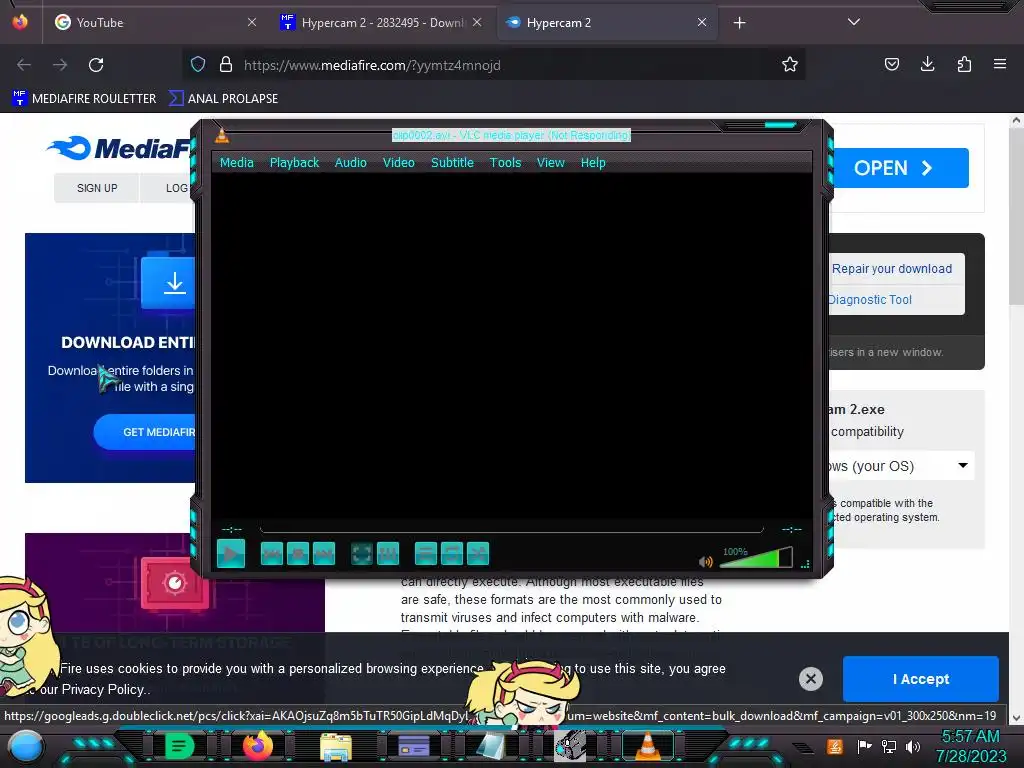1024x768 pixels.
Task: Click the MediaFire logo
Action: click(120, 148)
